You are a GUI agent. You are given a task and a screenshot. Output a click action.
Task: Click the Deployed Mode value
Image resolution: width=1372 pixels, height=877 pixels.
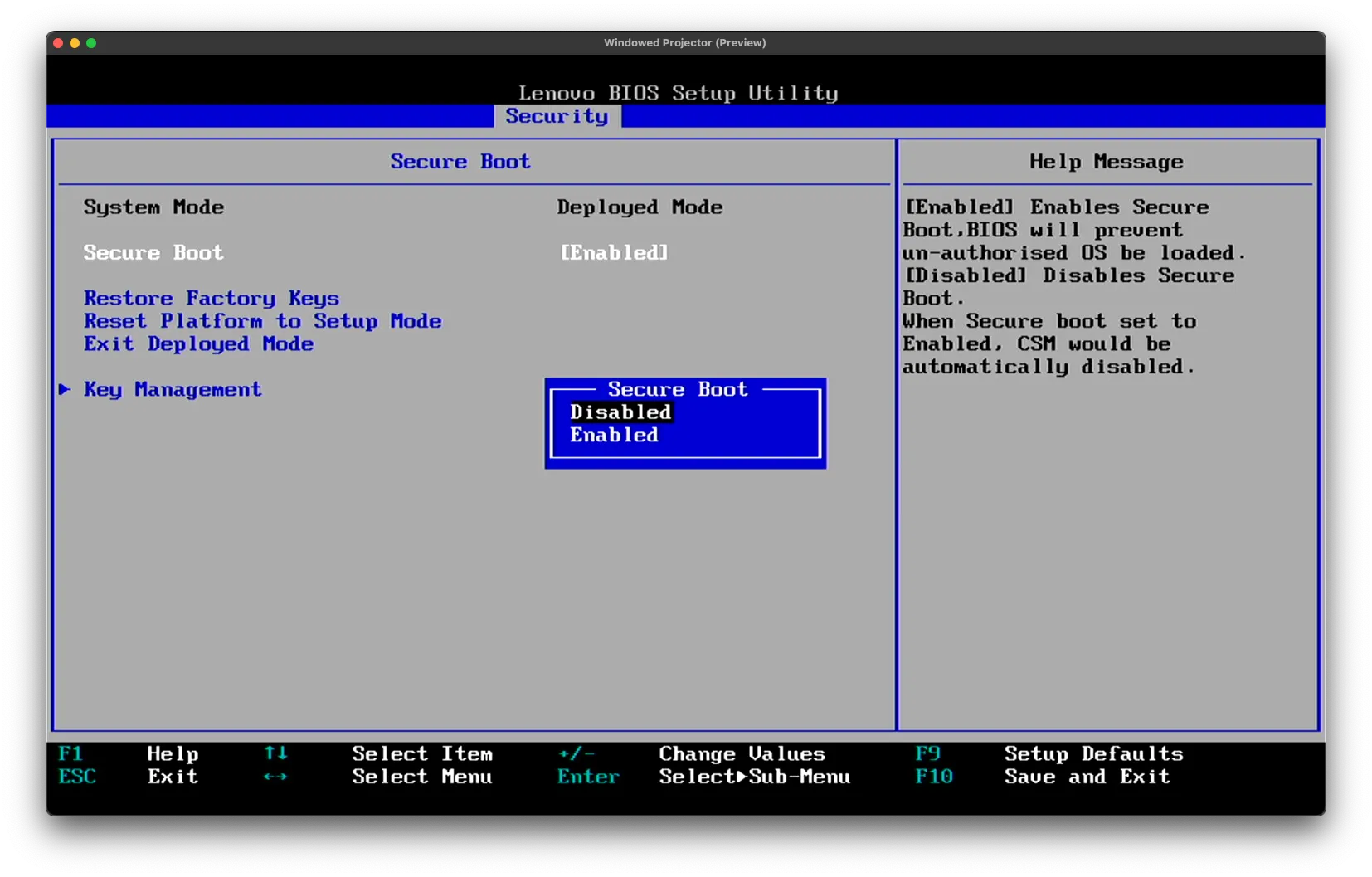640,207
